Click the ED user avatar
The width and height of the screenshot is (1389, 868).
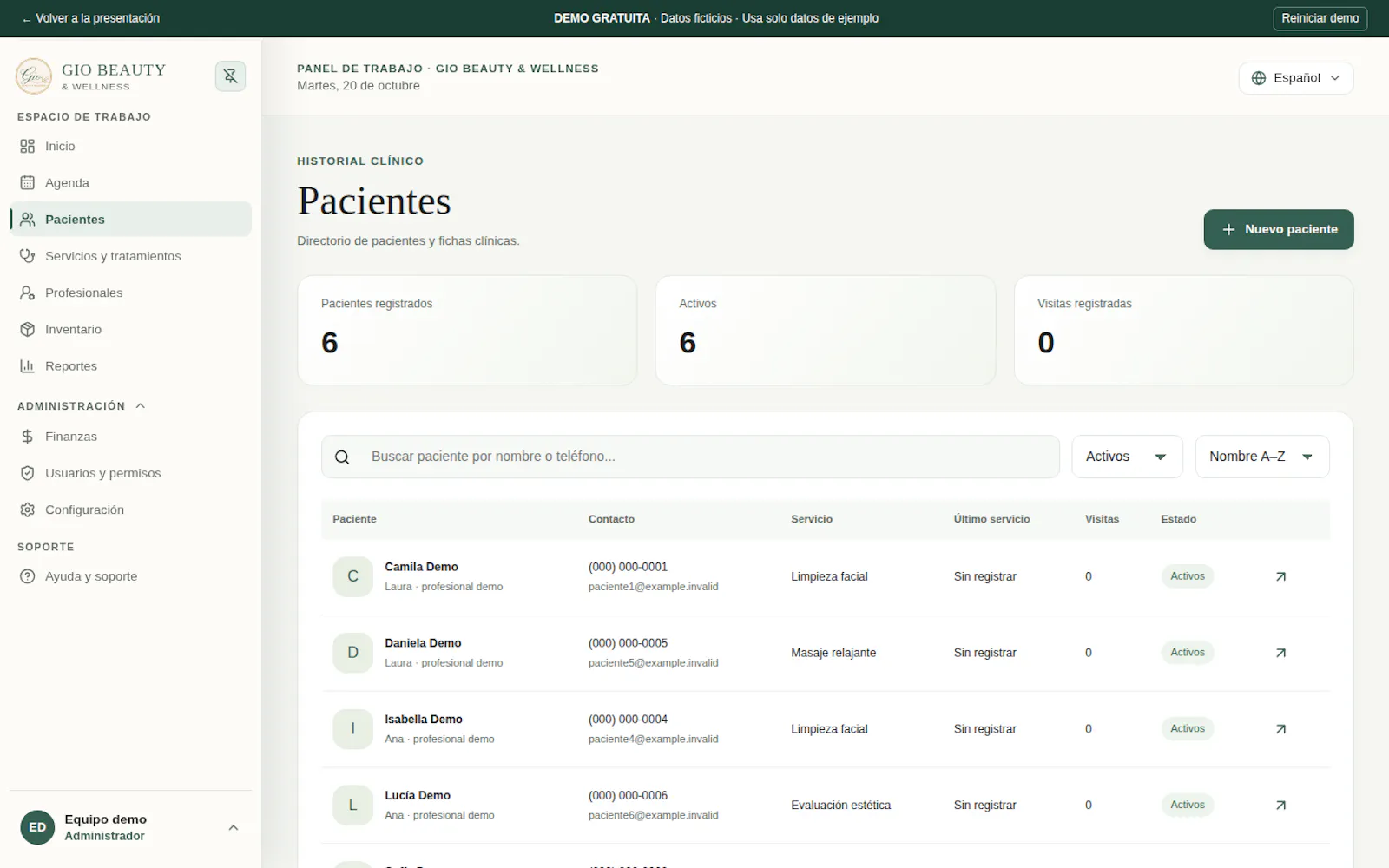tap(37, 828)
